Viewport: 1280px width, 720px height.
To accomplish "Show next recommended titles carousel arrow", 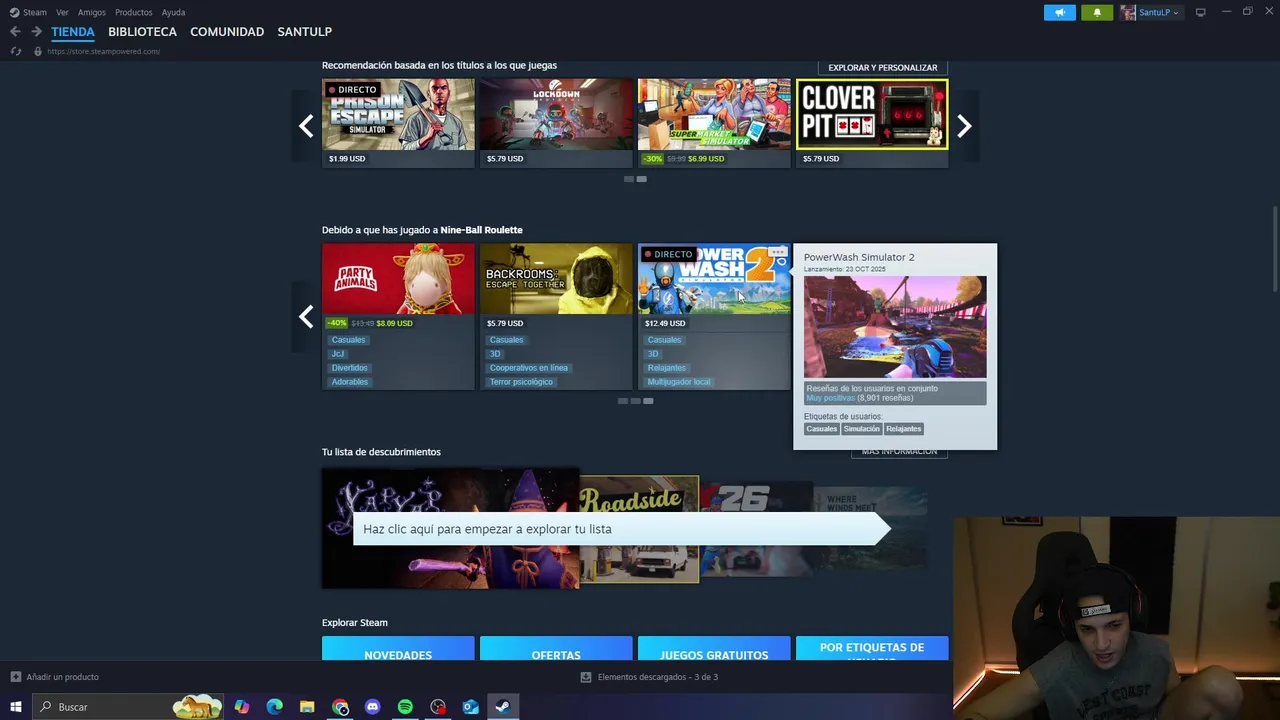I will pyautogui.click(x=964, y=125).
